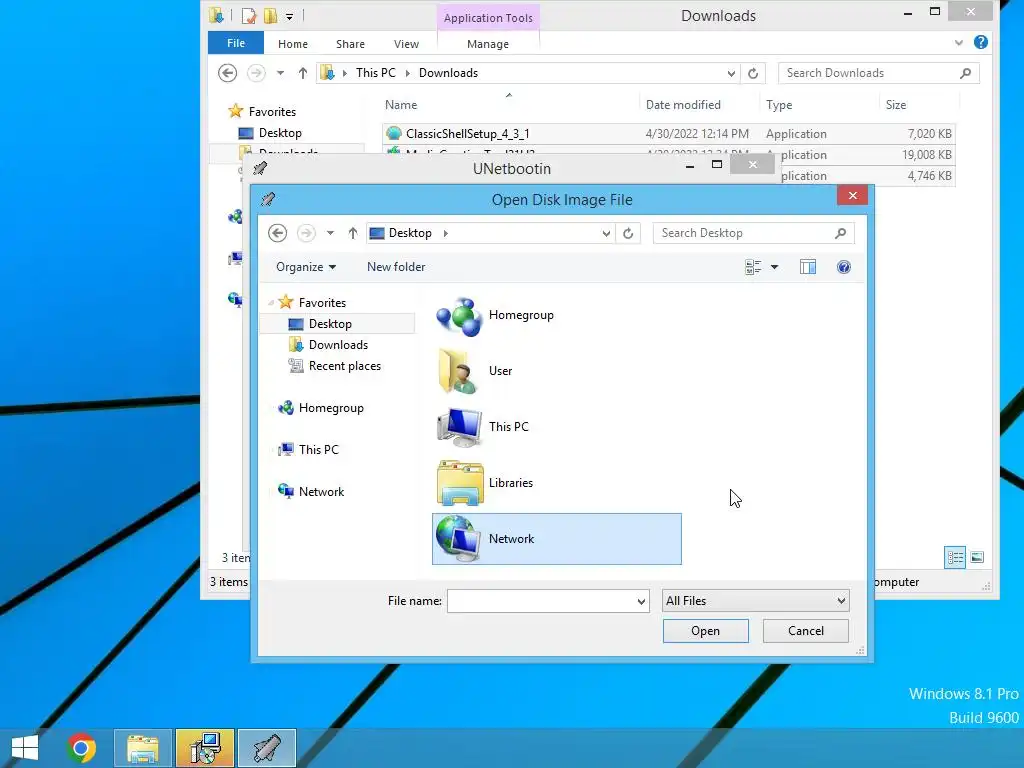The height and width of the screenshot is (768, 1024).
Task: Click the Search Desktop field
Action: click(744, 233)
